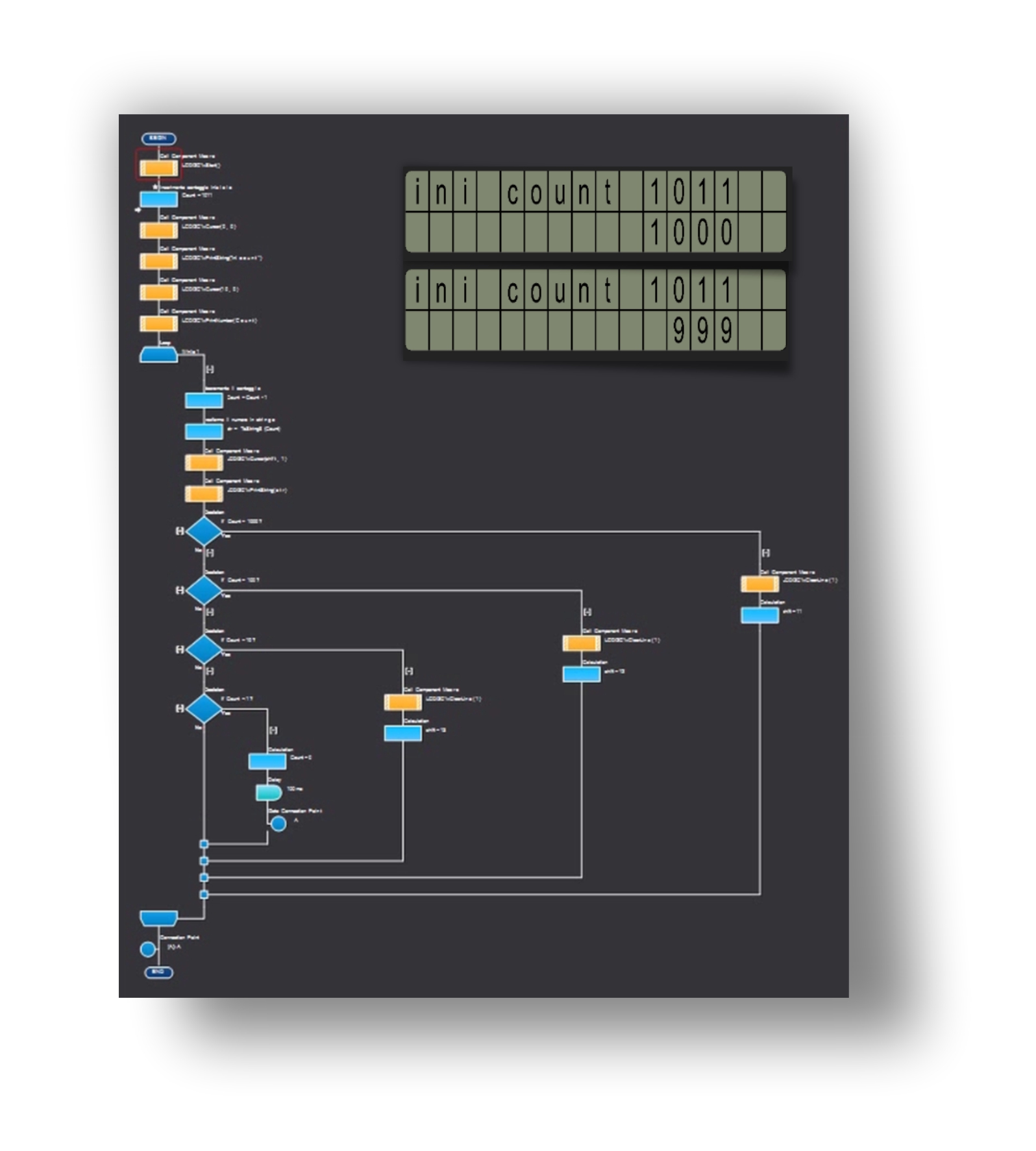Select the END terminator block
Image resolution: width=1036 pixels, height=1151 pixels.
159,972
